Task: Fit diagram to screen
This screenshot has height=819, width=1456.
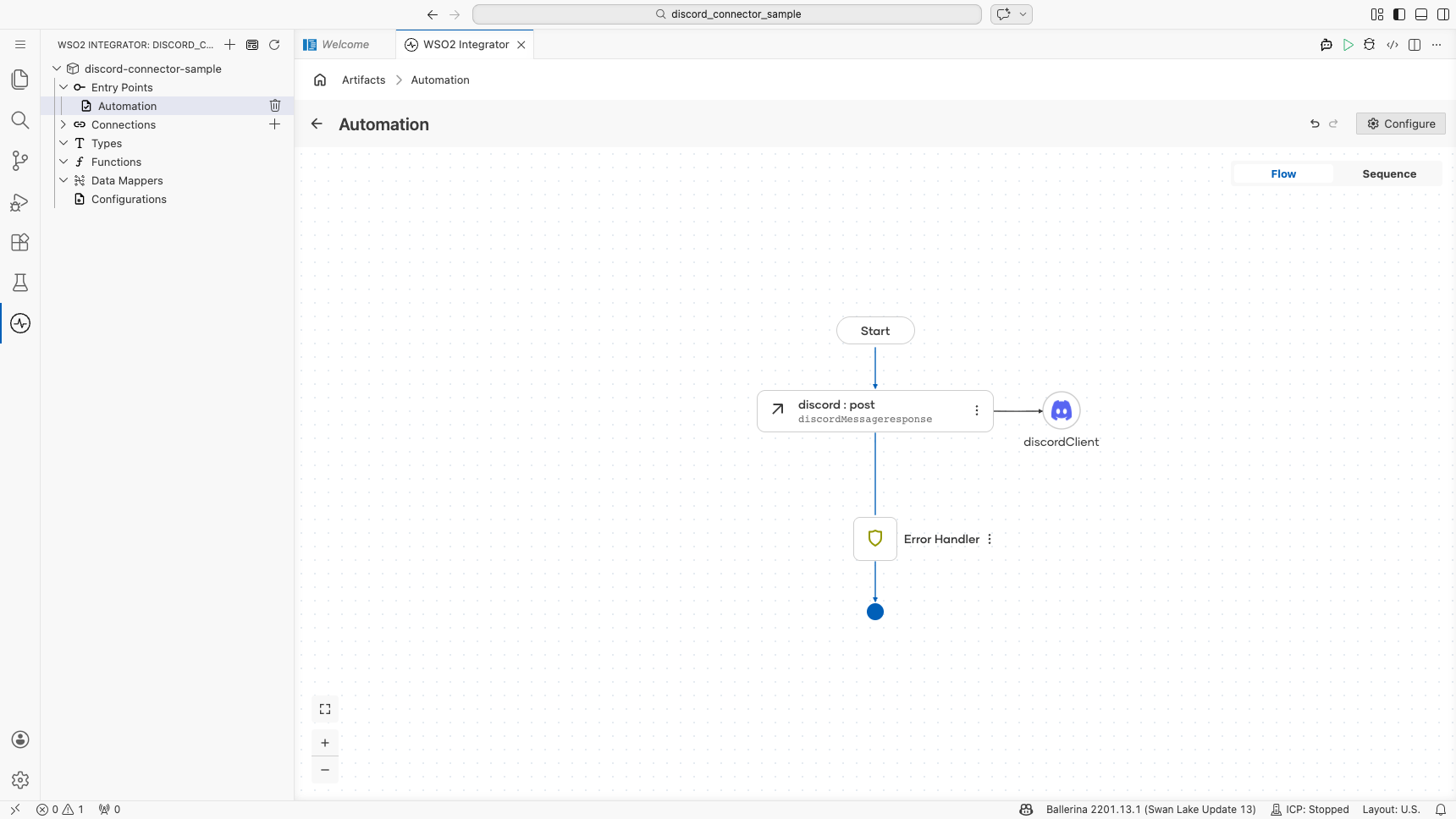Action: (325, 709)
